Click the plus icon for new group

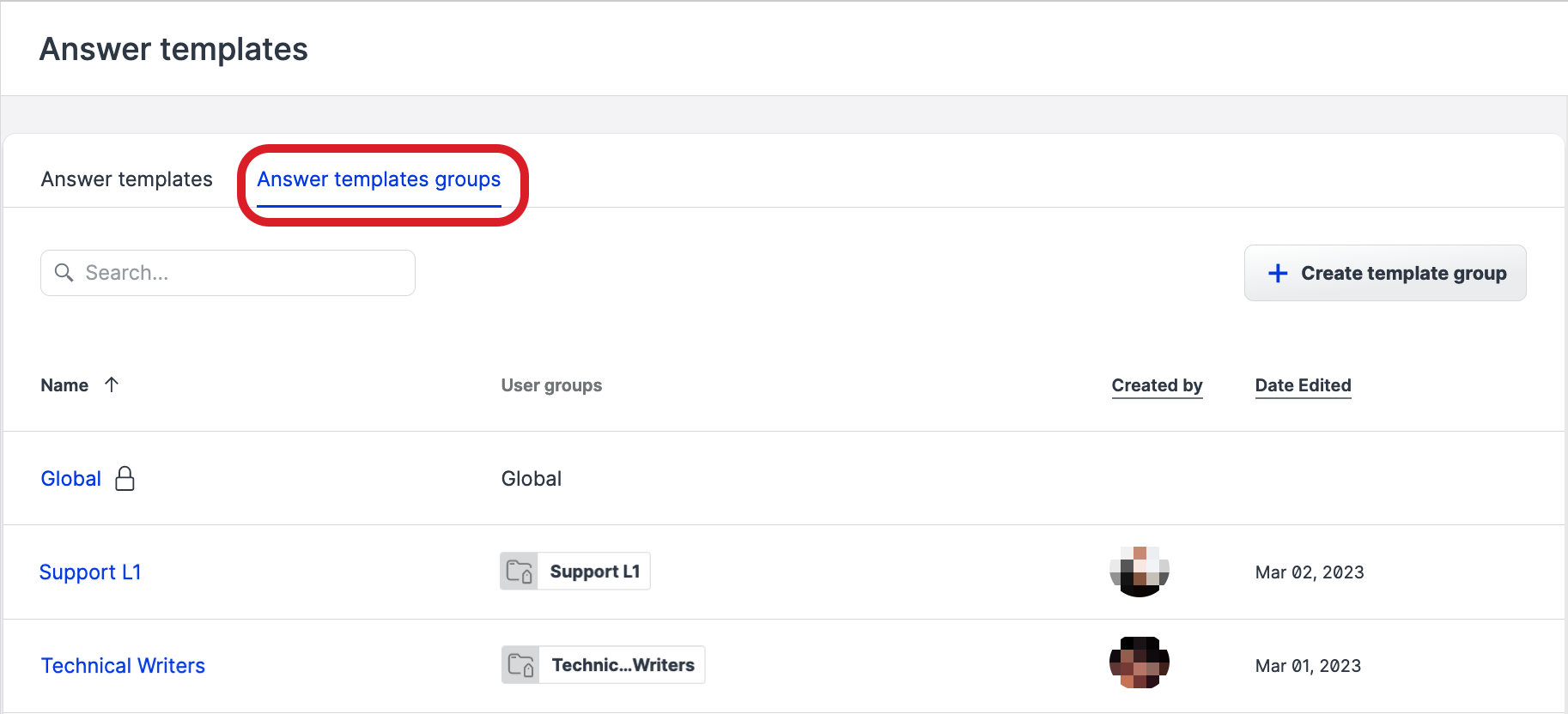(x=1278, y=273)
